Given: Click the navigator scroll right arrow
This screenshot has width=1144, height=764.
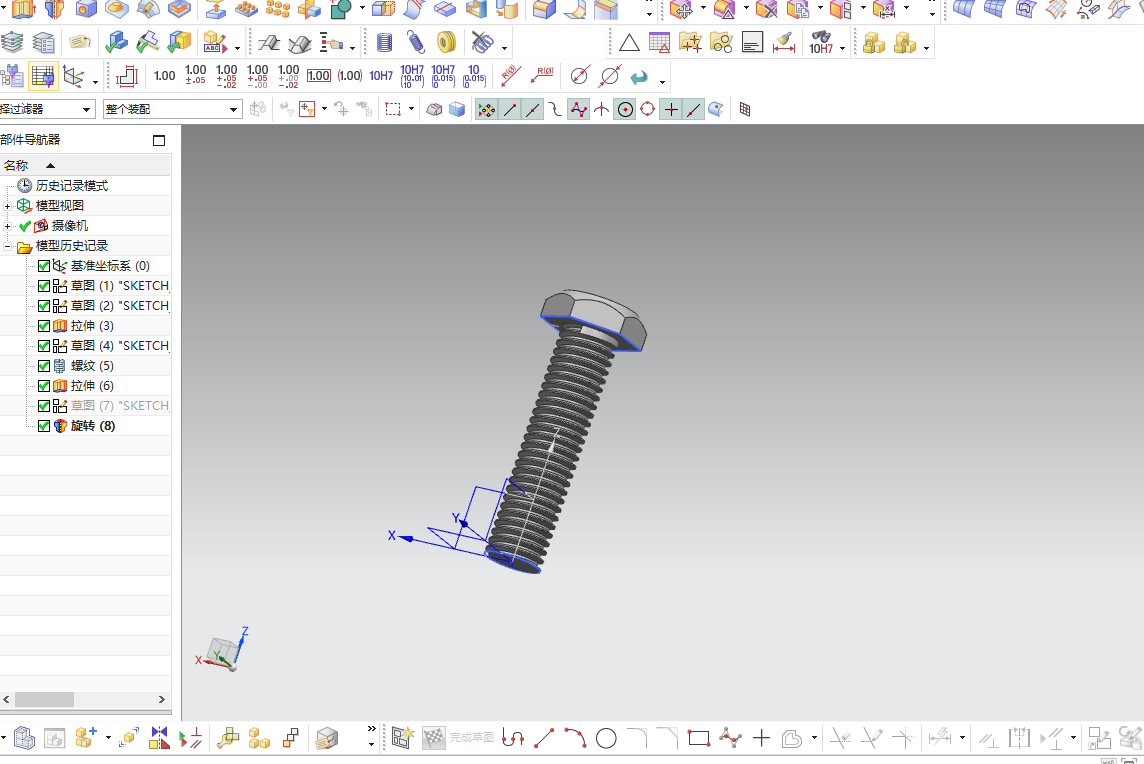Looking at the screenshot, I should [x=162, y=699].
